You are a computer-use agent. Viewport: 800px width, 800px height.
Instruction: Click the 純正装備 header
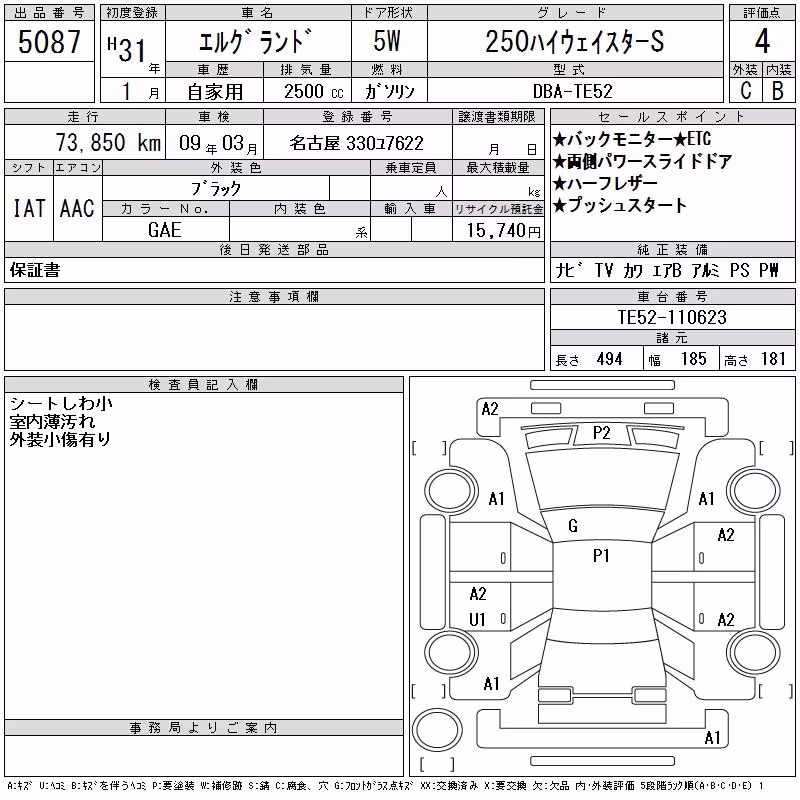point(672,249)
